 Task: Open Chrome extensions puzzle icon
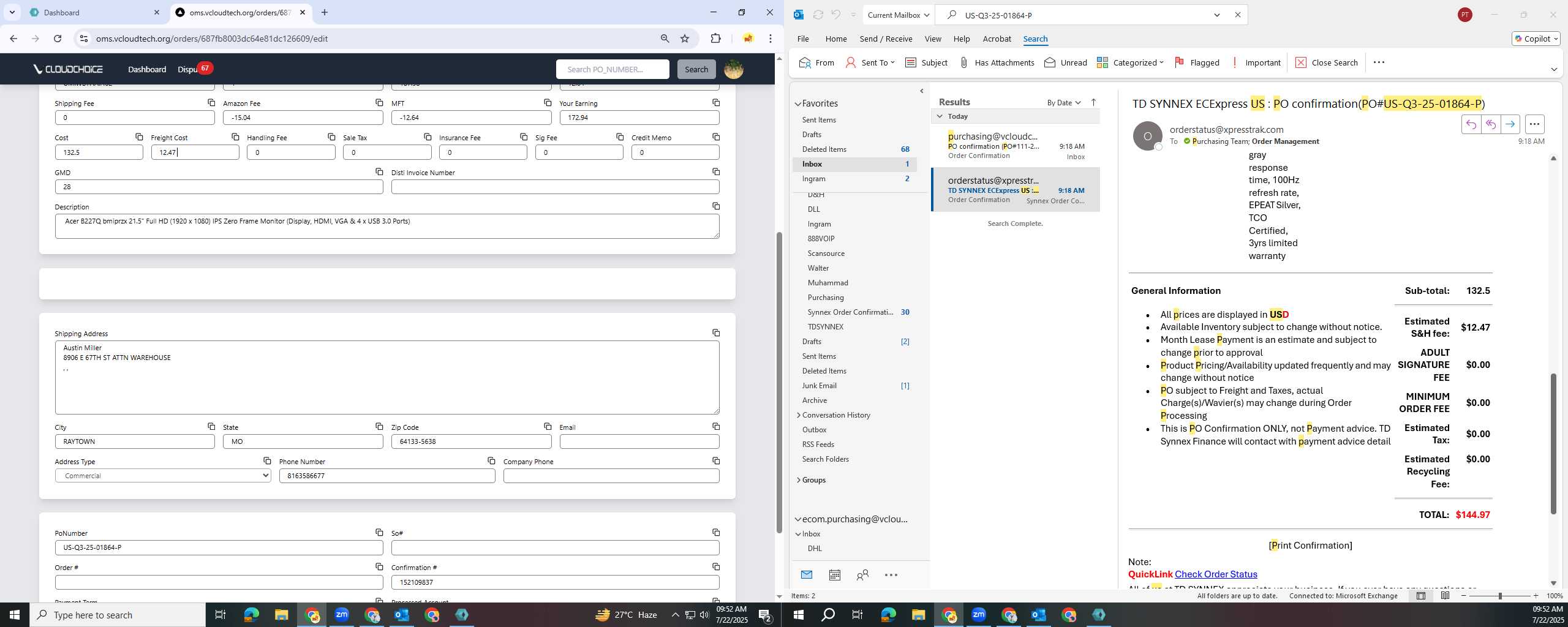click(715, 39)
